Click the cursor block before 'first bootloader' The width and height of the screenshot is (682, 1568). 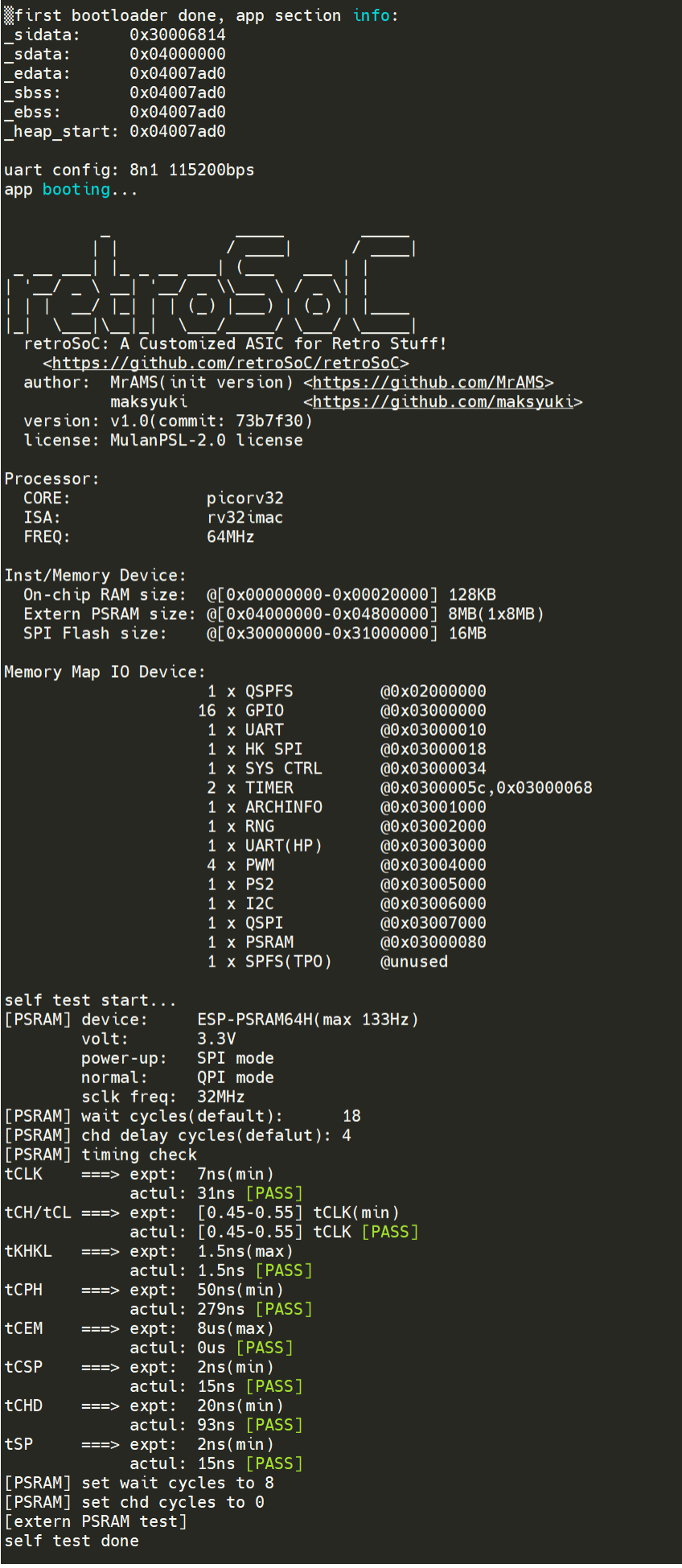pos(9,16)
